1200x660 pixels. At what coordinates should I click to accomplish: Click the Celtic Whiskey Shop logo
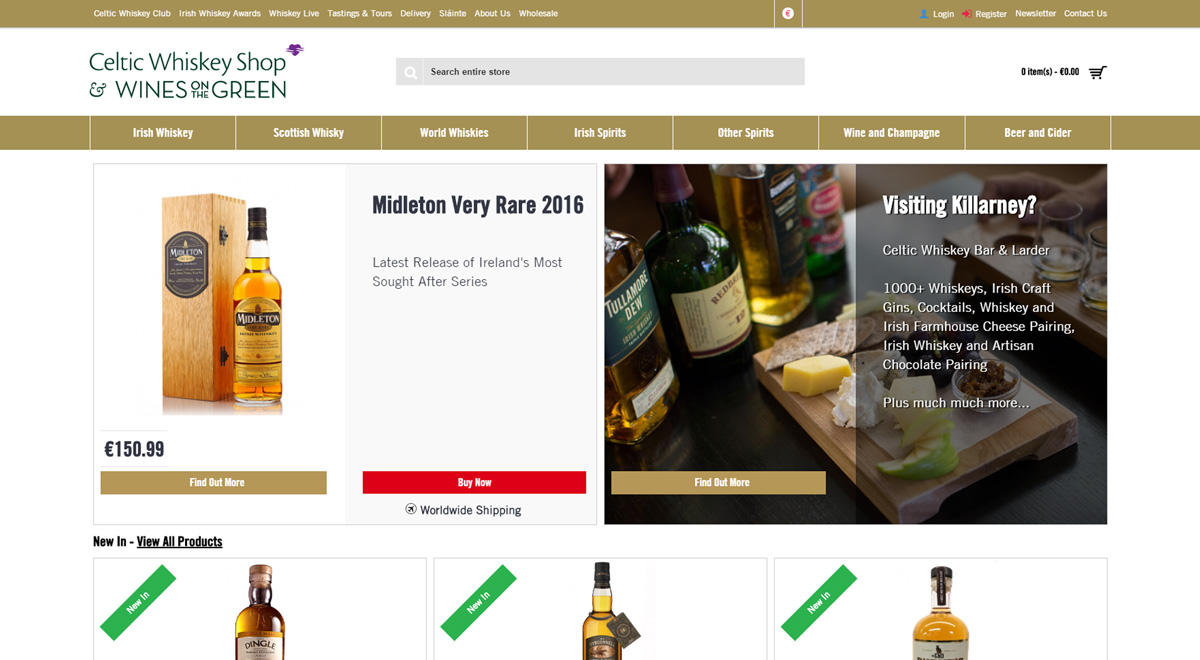point(196,71)
